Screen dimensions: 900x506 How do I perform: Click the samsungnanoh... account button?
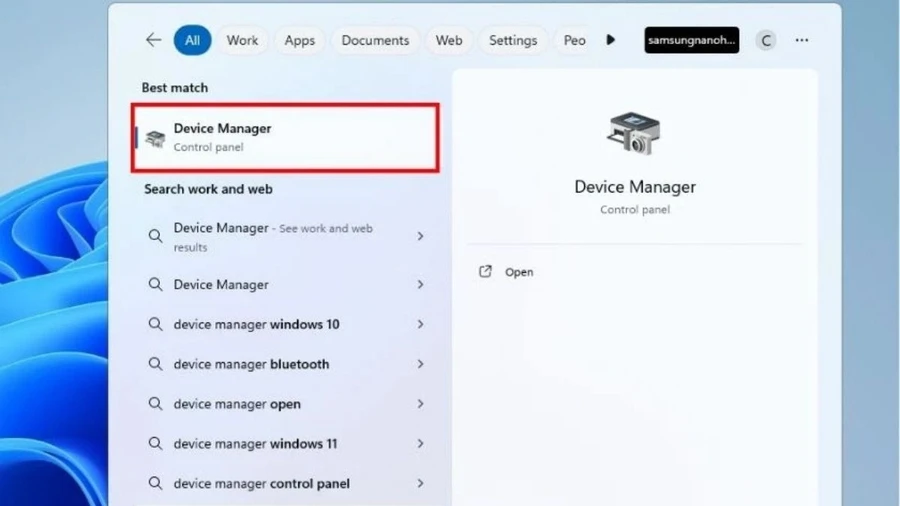click(x=692, y=40)
